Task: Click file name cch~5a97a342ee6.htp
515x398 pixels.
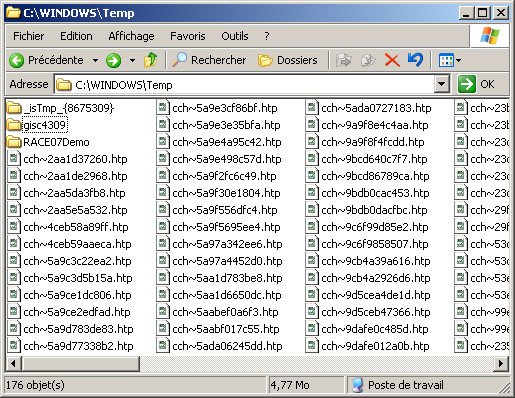Action: click(x=227, y=244)
